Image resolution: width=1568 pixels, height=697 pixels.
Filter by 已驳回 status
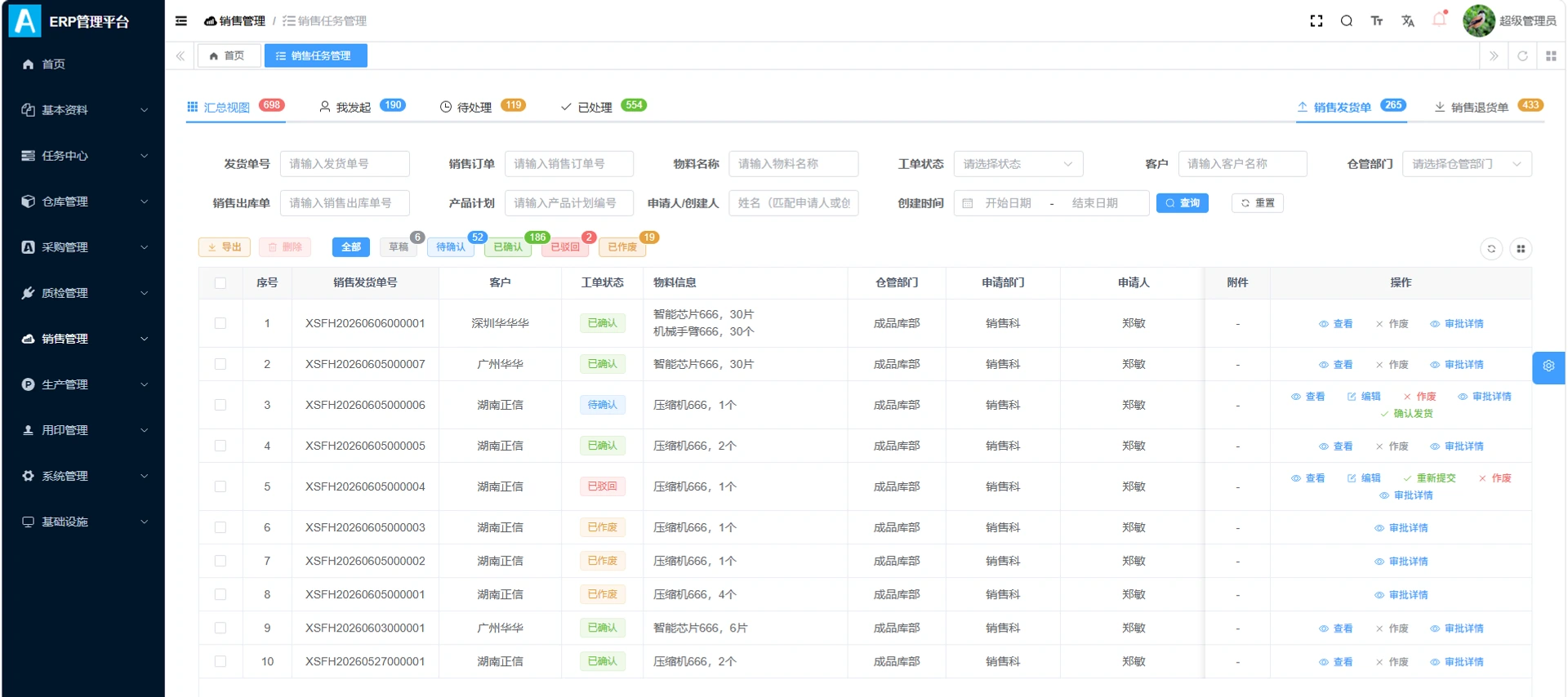(x=564, y=247)
